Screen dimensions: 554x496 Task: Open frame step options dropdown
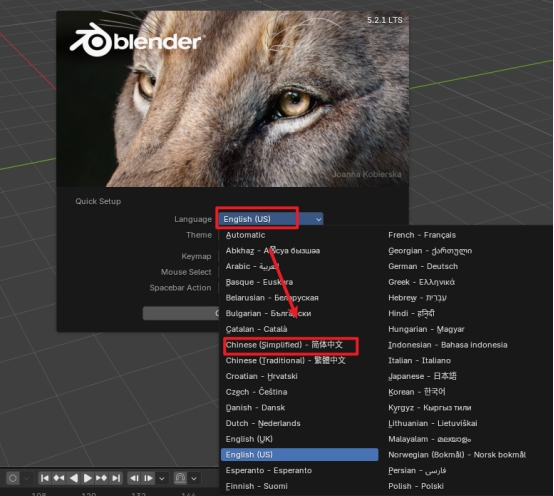pyautogui.click(x=162, y=478)
